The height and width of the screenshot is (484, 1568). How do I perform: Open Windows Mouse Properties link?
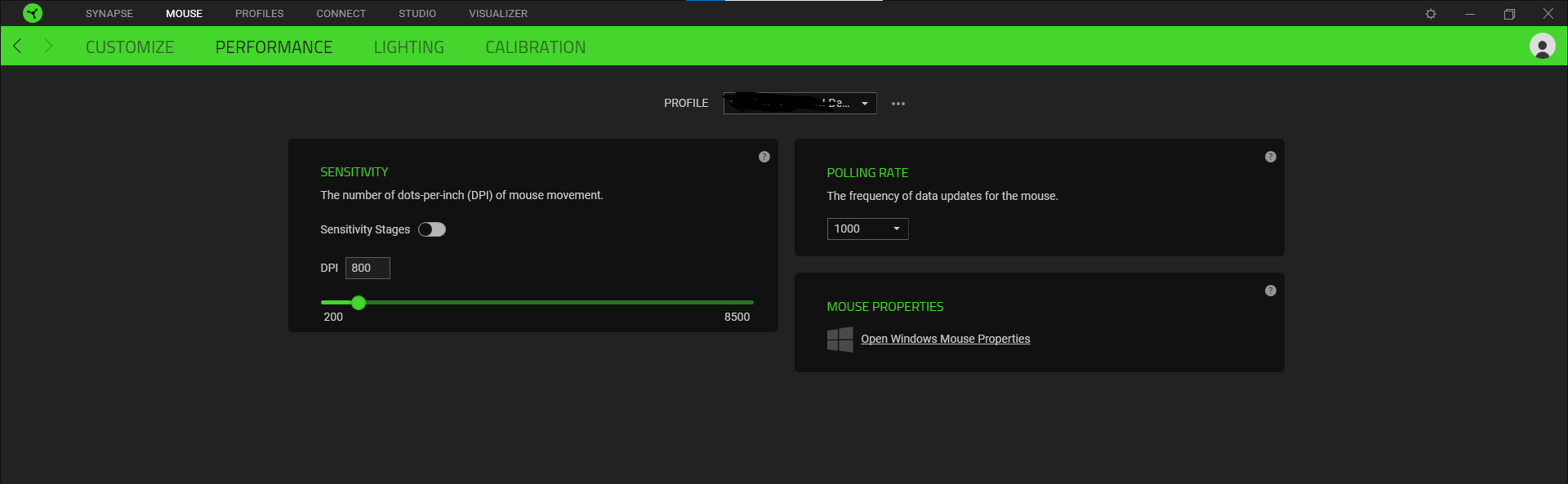coord(945,340)
